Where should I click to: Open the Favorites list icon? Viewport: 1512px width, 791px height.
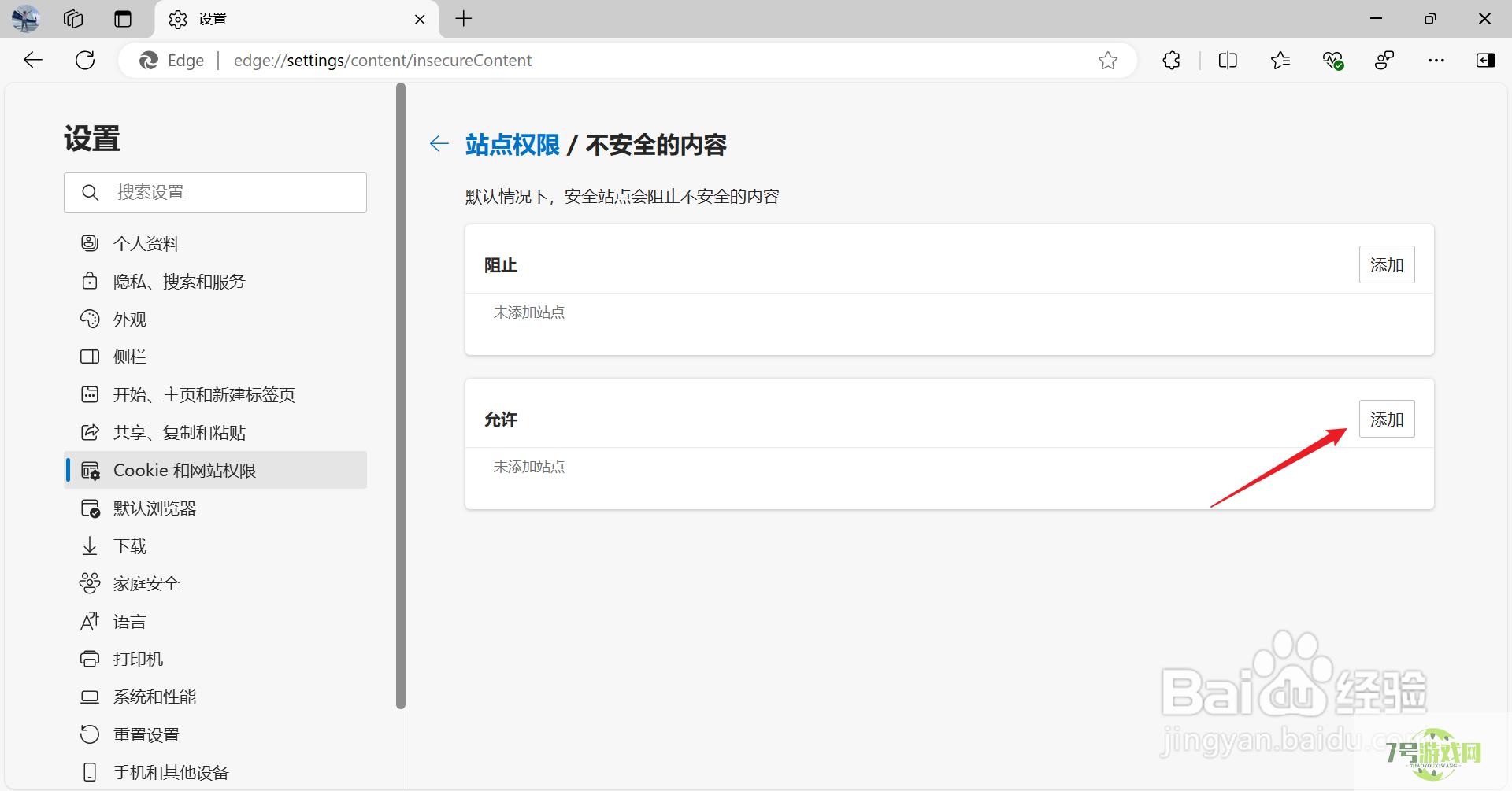tap(1280, 61)
